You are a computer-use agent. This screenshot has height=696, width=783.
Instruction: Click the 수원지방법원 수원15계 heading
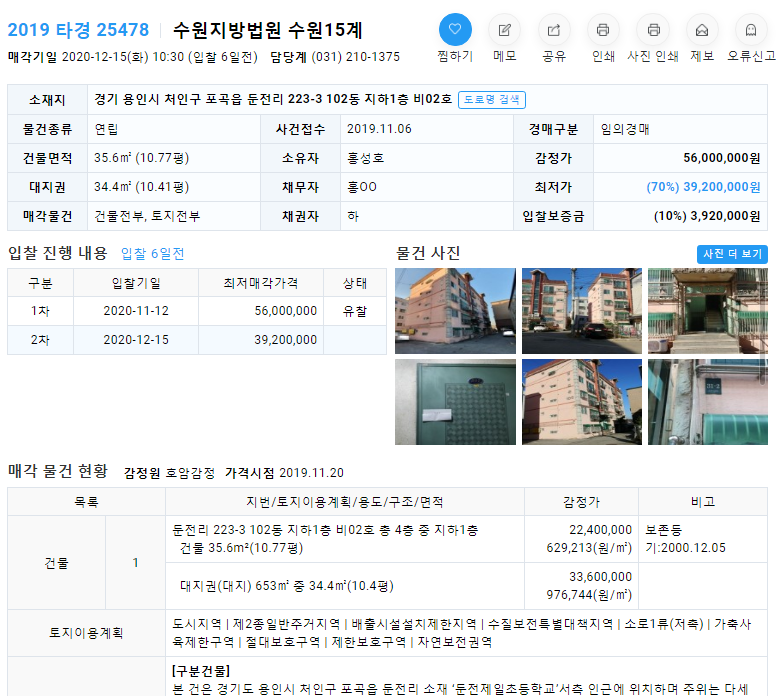(268, 30)
